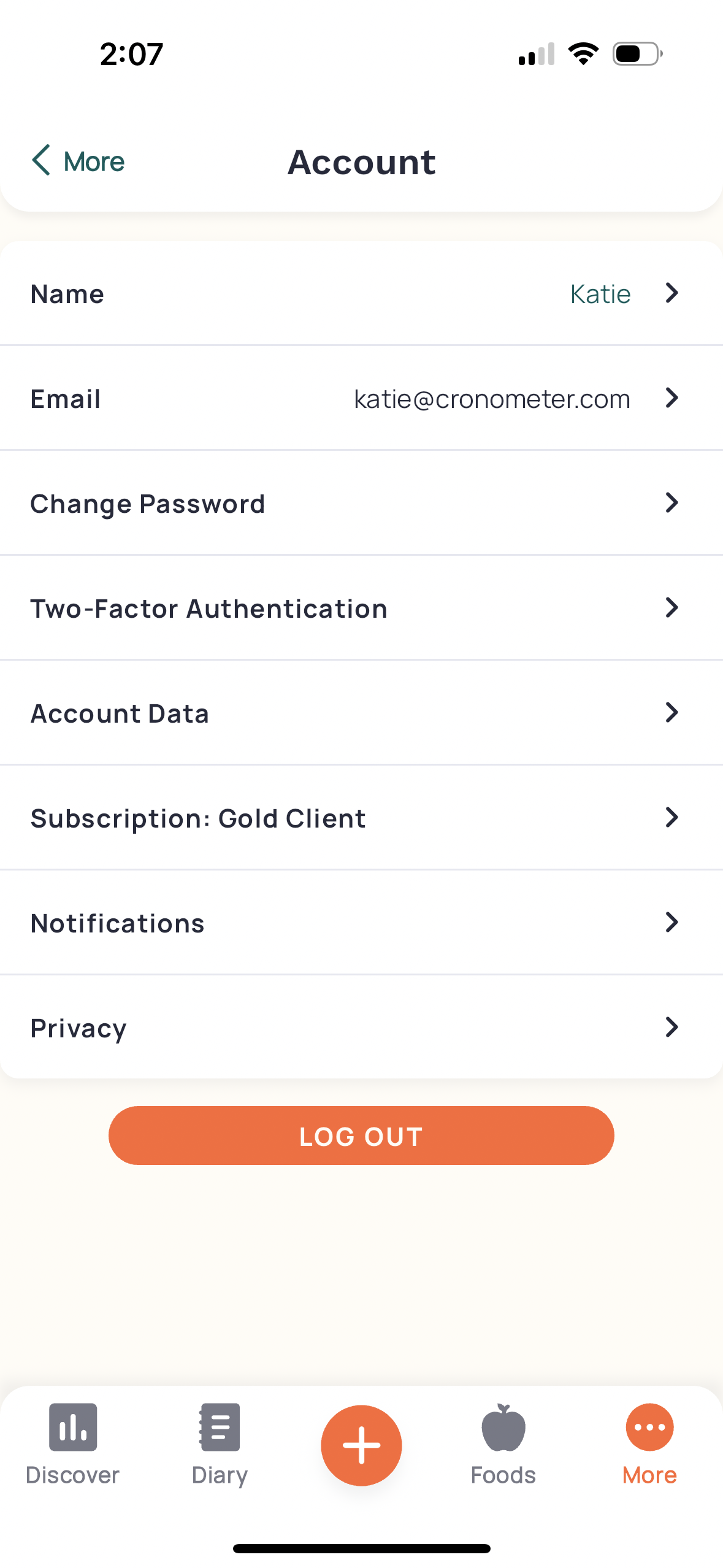The height and width of the screenshot is (1568, 723).
Task: Open the Foods apple icon
Action: pyautogui.click(x=503, y=1427)
